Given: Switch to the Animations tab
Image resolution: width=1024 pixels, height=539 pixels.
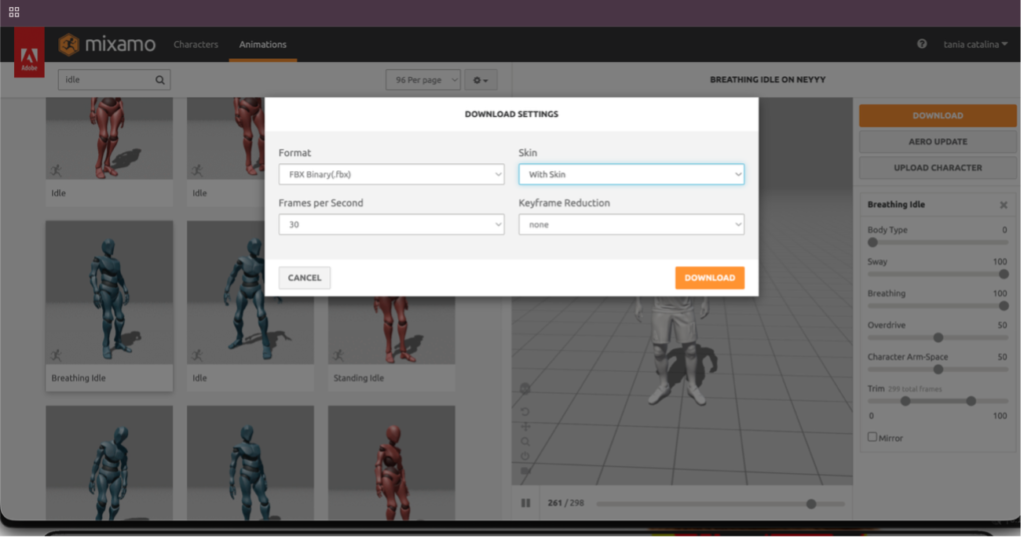Looking at the screenshot, I should pos(263,44).
